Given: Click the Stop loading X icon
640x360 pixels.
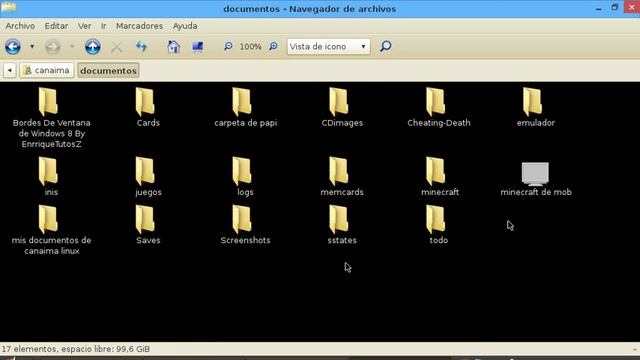Looking at the screenshot, I should [x=116, y=47].
